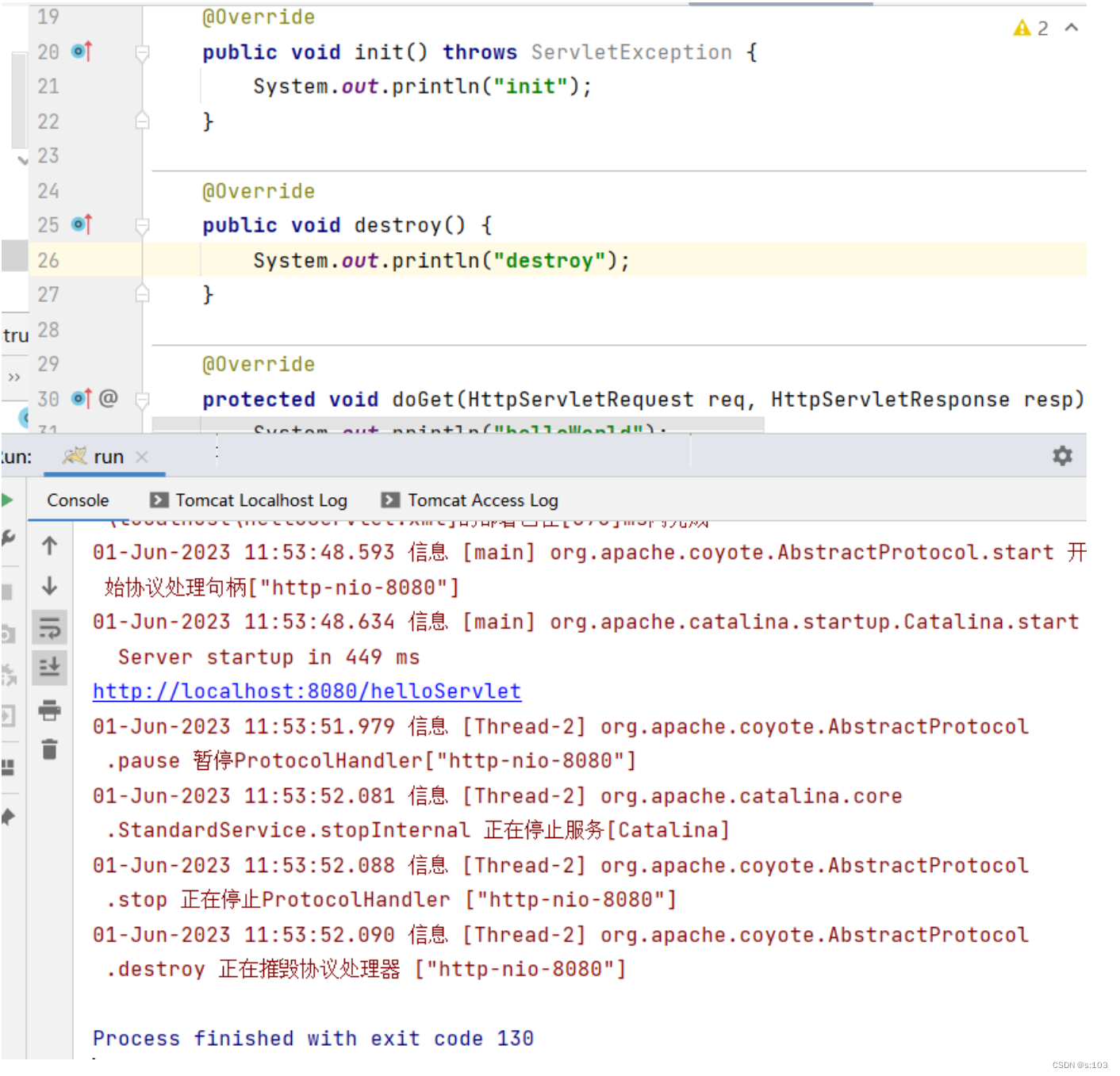
Task: Click the chevron up next to warning count
Action: click(x=1072, y=28)
